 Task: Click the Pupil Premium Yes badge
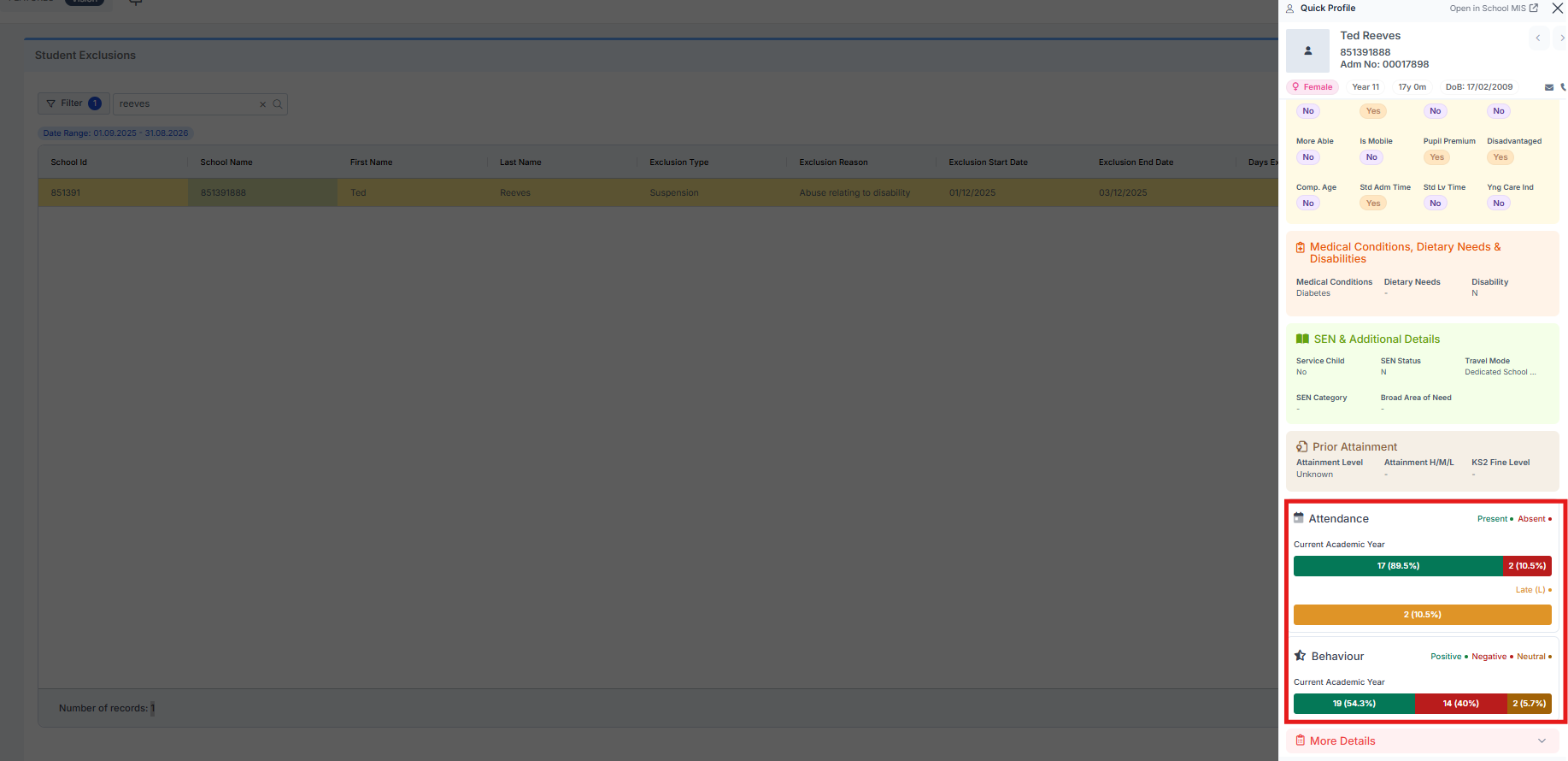point(1436,157)
